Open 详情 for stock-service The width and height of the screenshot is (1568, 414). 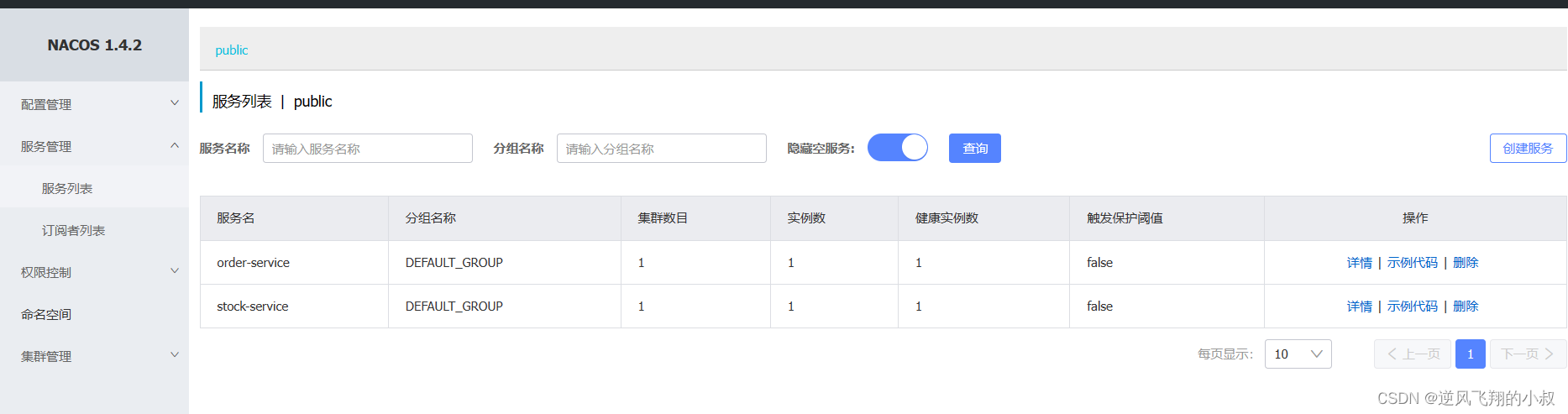[x=1359, y=307]
